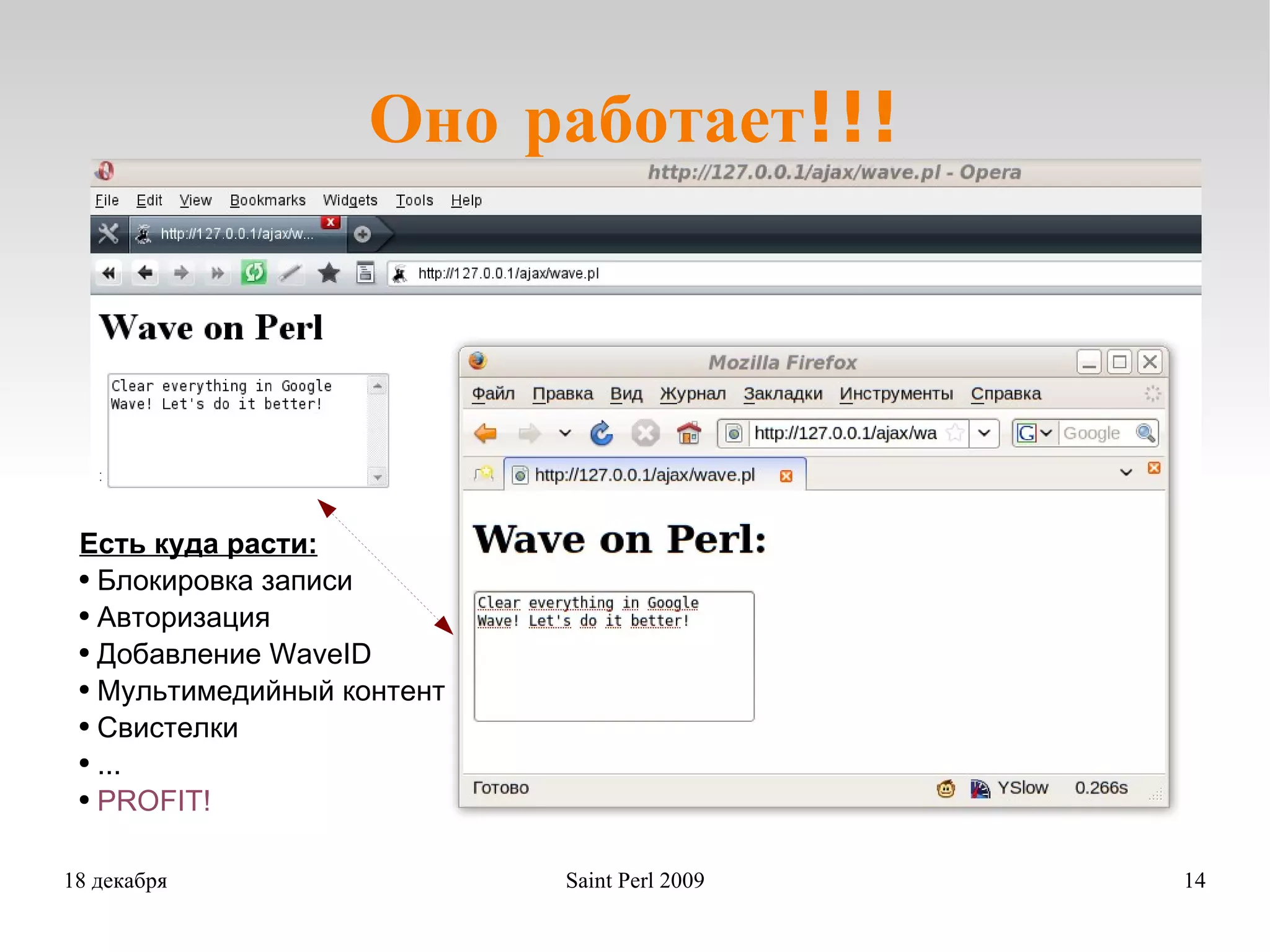Open Opera's View menu
This screenshot has width=1270, height=952.
[195, 200]
